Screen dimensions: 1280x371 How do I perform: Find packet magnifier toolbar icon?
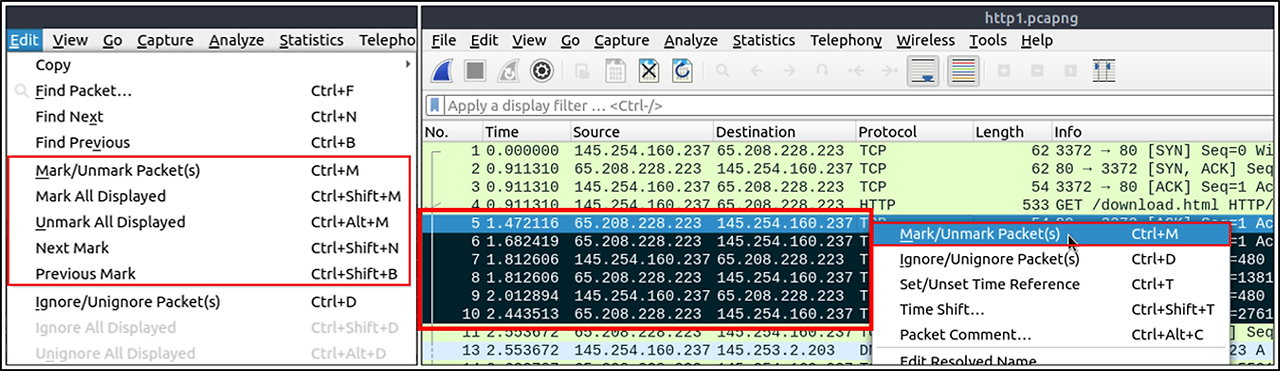point(723,71)
